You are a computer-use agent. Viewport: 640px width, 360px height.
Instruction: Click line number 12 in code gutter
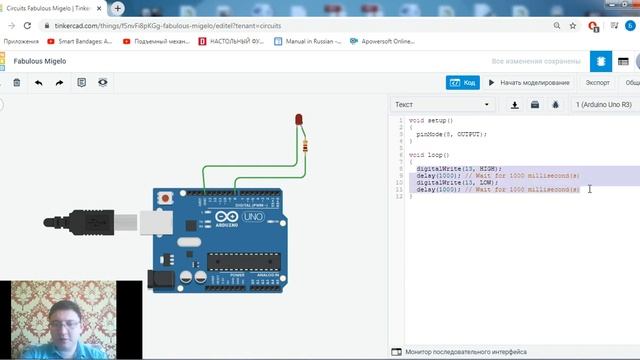(400, 196)
